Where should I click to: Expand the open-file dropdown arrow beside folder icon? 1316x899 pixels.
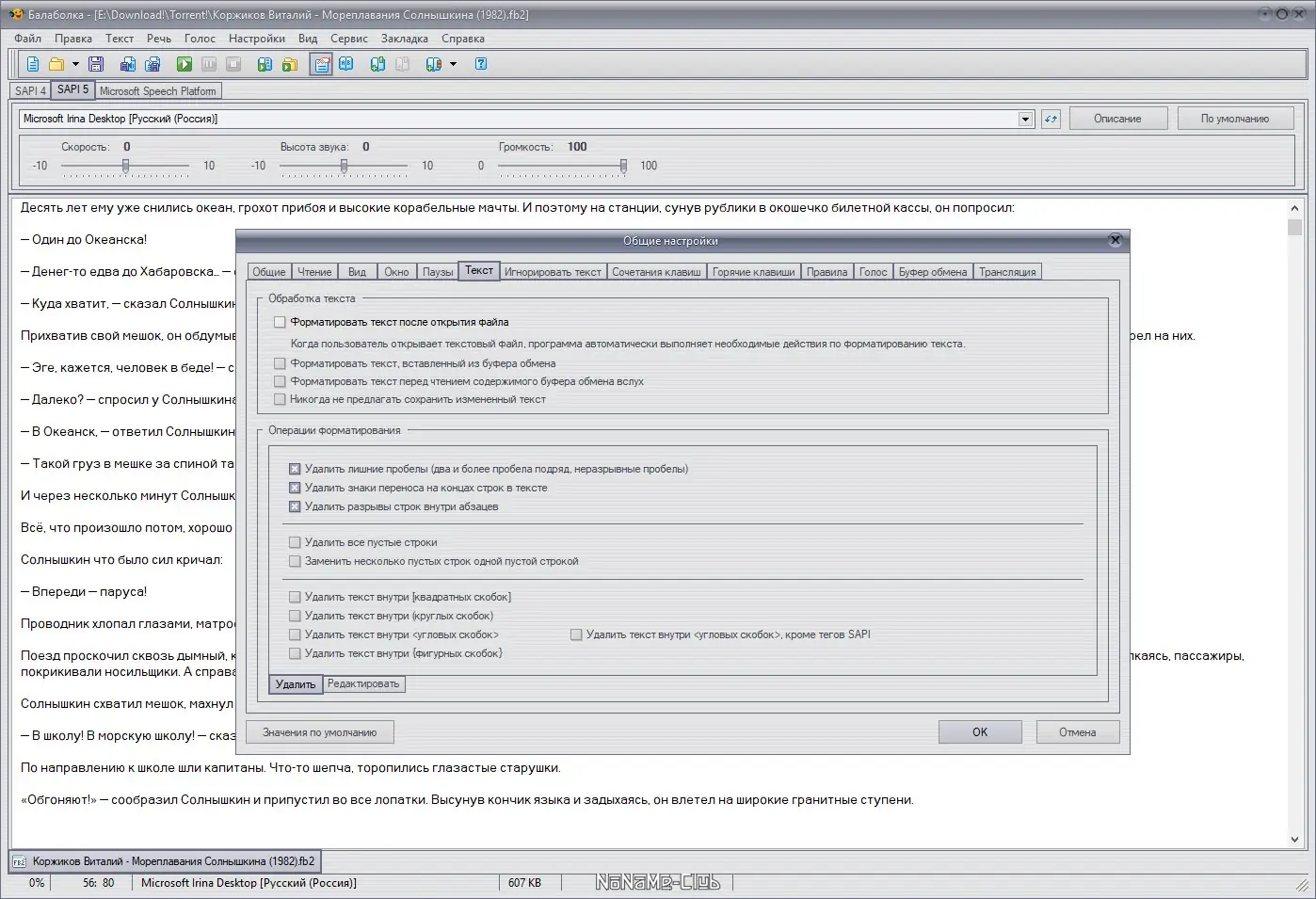click(x=75, y=64)
